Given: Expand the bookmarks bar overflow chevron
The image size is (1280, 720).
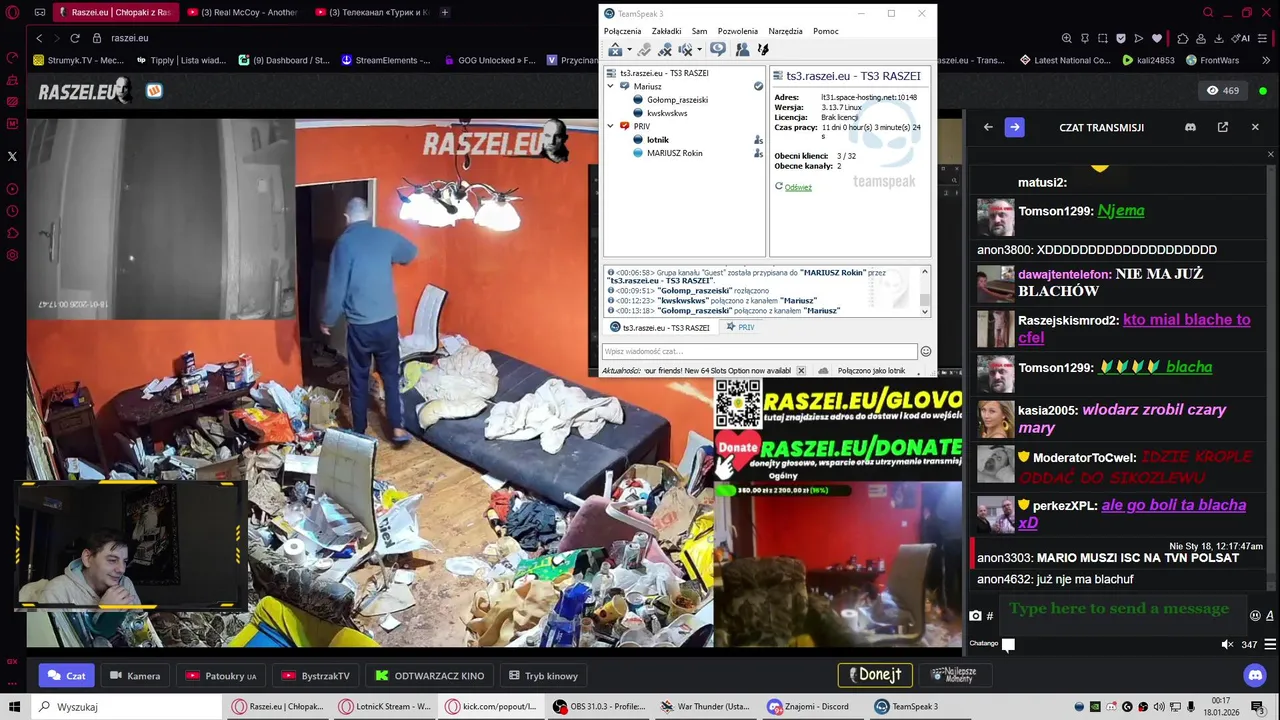Looking at the screenshot, I should (x=1264, y=60).
